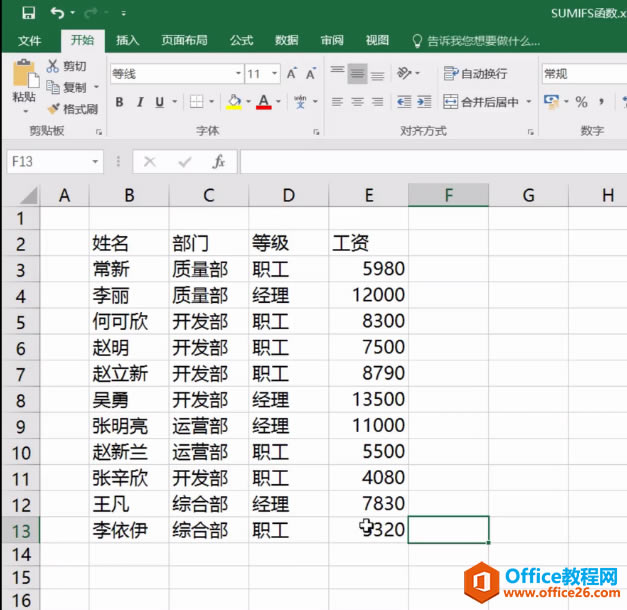Open Customize Quick Access Toolbar dropdown

(x=124, y=14)
